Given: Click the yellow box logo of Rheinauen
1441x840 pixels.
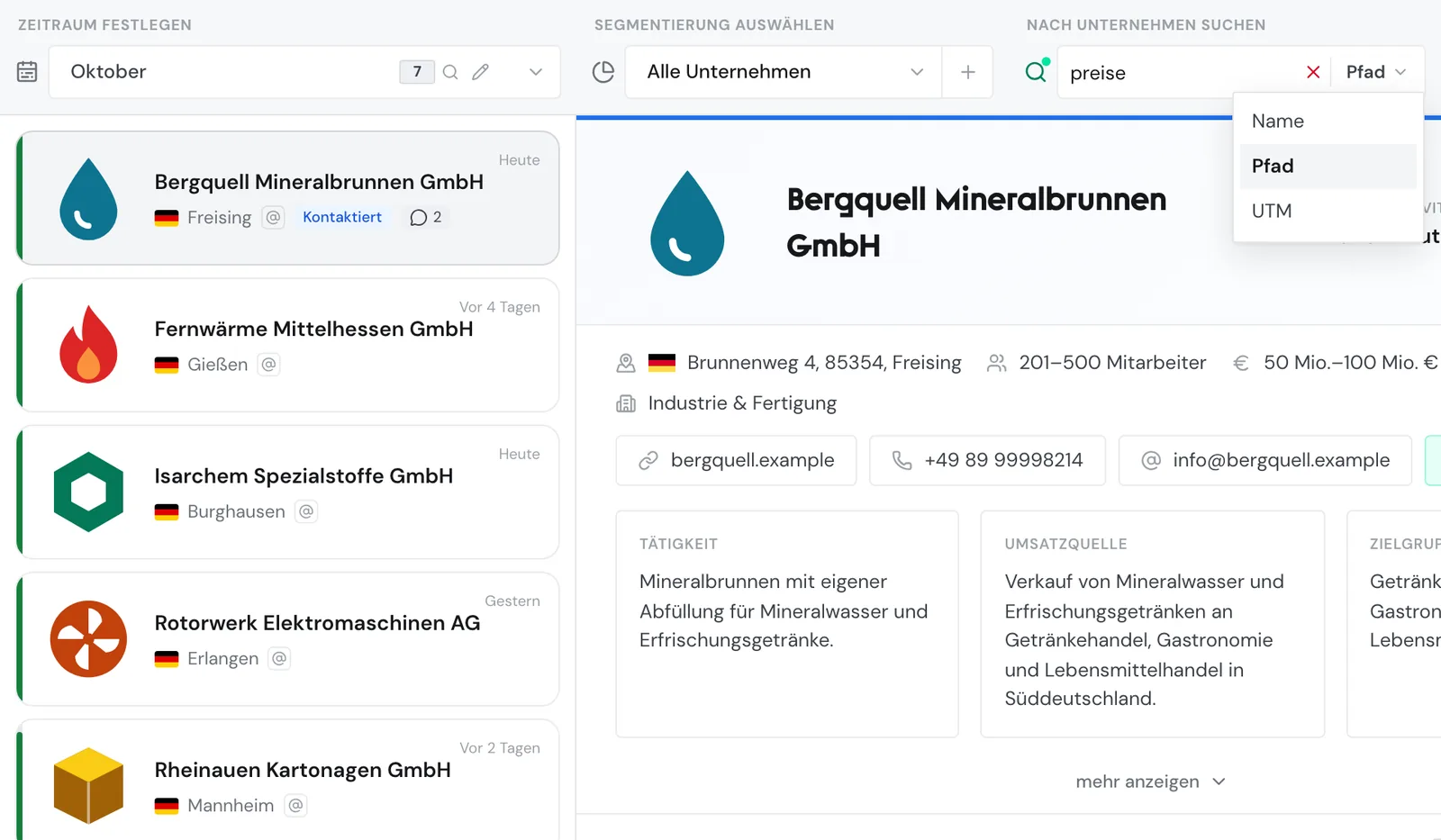Looking at the screenshot, I should (x=88, y=785).
